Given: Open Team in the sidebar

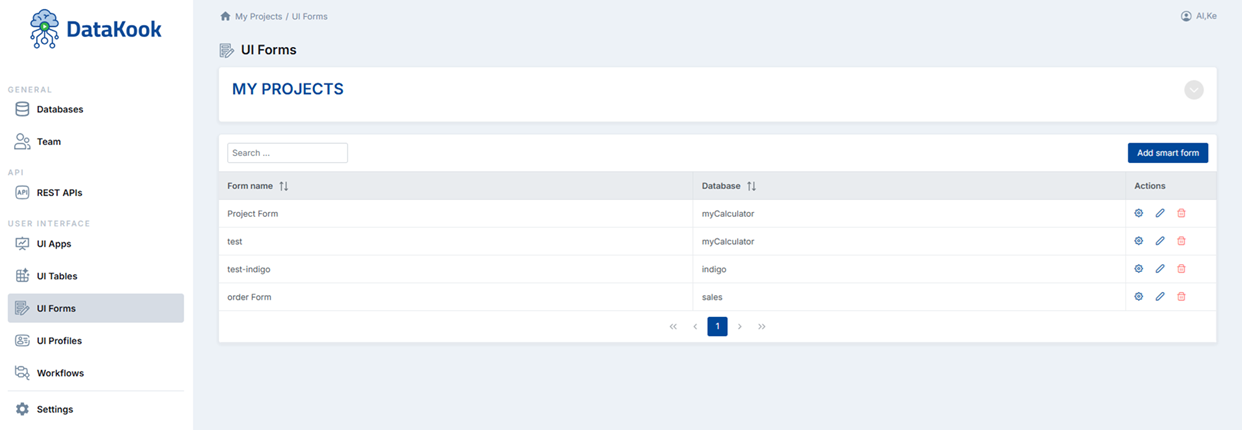Looking at the screenshot, I should tap(96, 142).
